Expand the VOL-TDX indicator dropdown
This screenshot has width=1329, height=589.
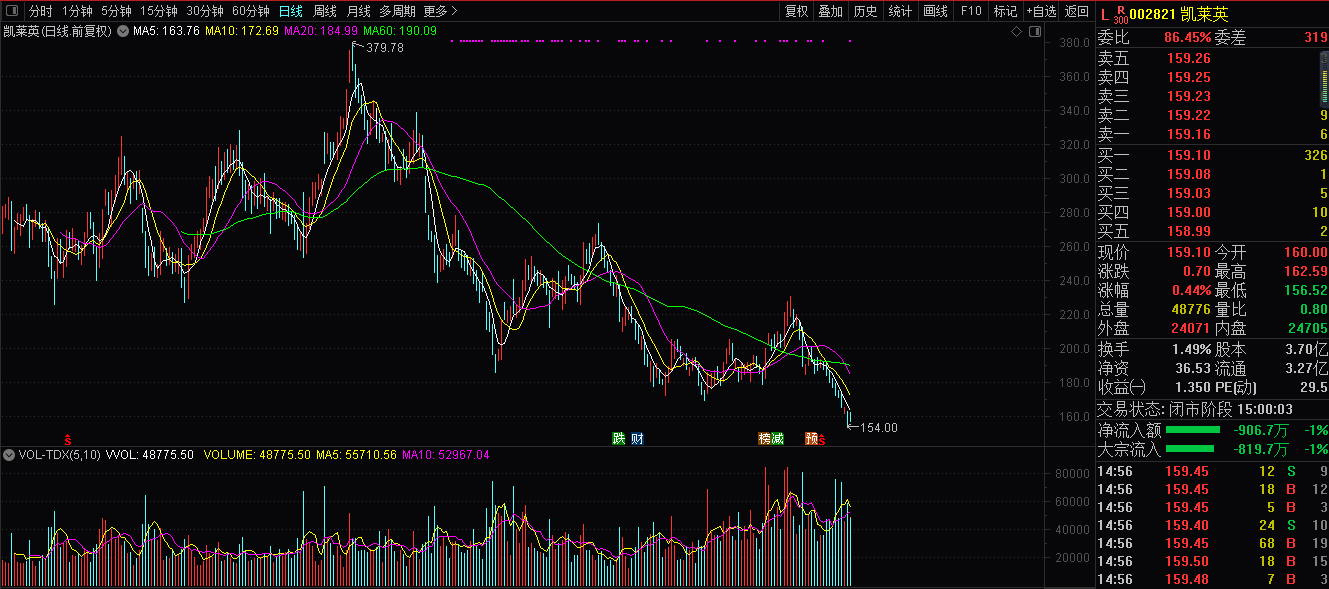point(9,455)
